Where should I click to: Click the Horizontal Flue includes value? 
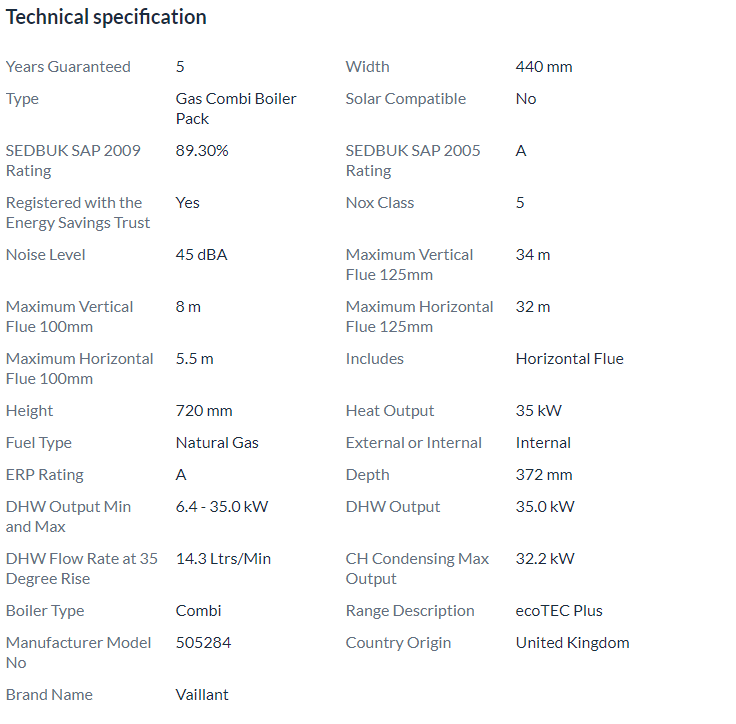pos(569,359)
